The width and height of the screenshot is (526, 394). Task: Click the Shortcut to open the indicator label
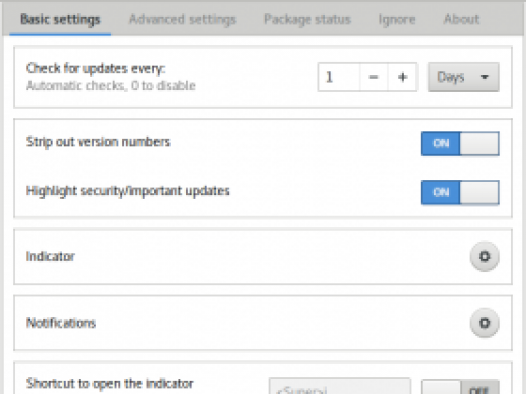(x=110, y=383)
